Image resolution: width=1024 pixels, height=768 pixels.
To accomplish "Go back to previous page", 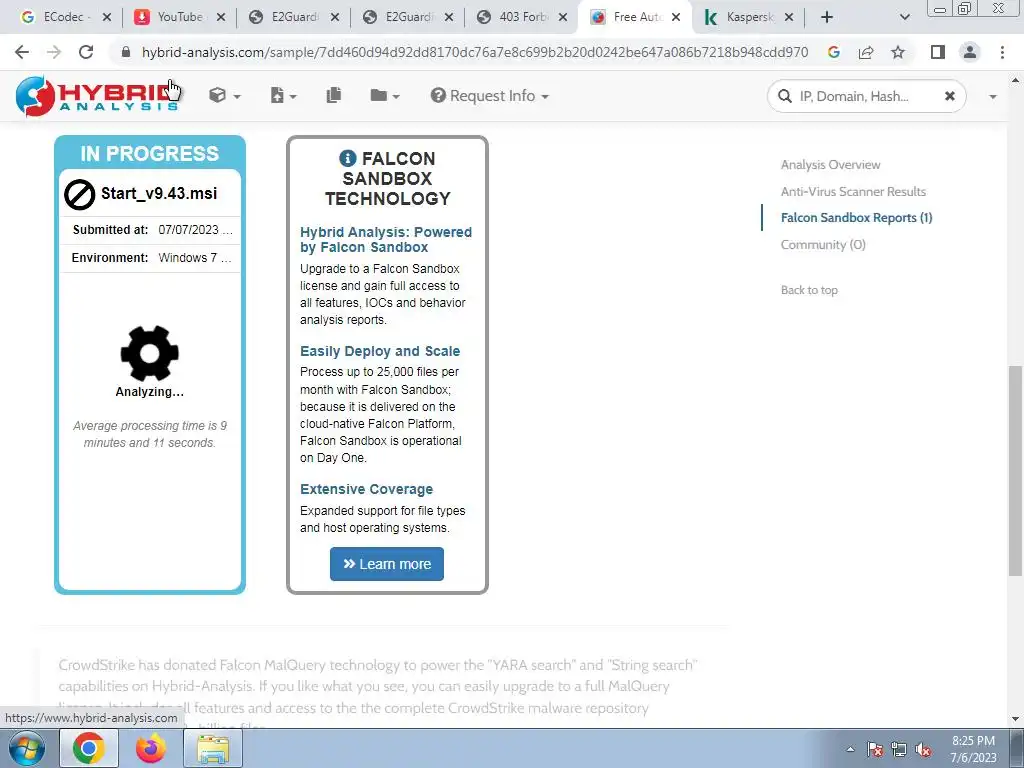I will pyautogui.click(x=22, y=52).
